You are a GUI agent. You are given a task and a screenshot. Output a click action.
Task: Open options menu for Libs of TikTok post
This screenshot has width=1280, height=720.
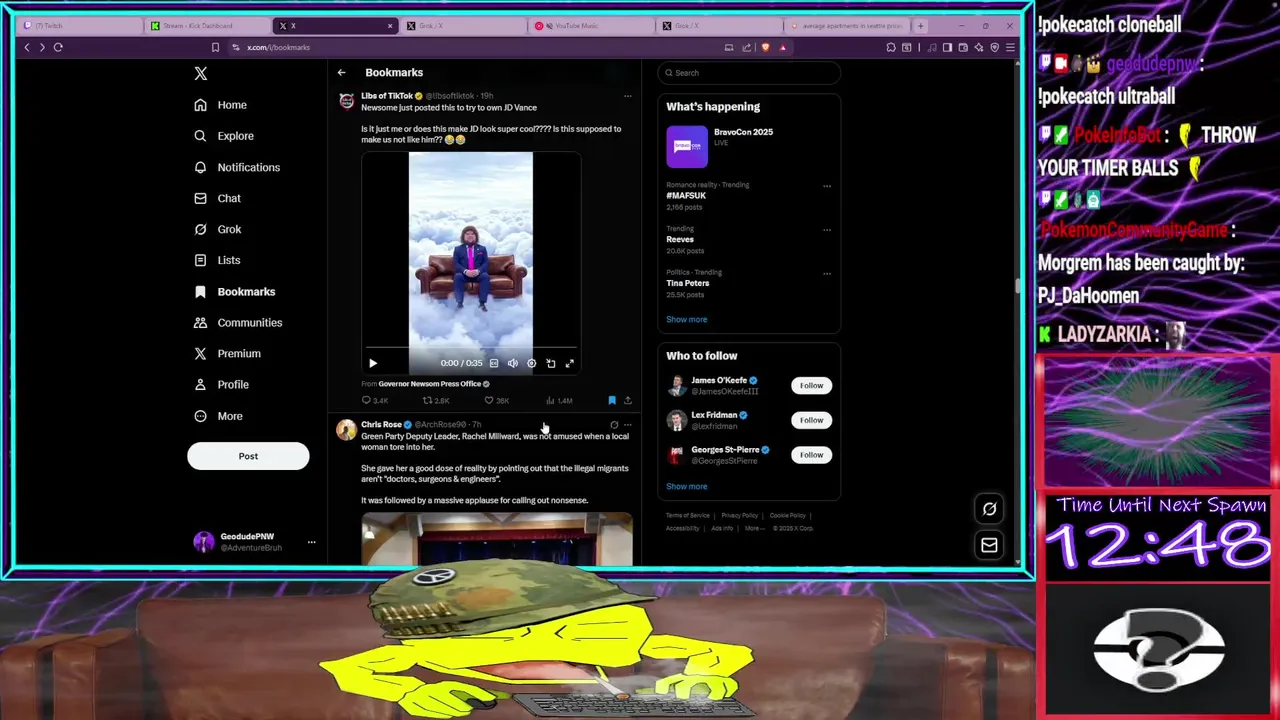coord(627,96)
